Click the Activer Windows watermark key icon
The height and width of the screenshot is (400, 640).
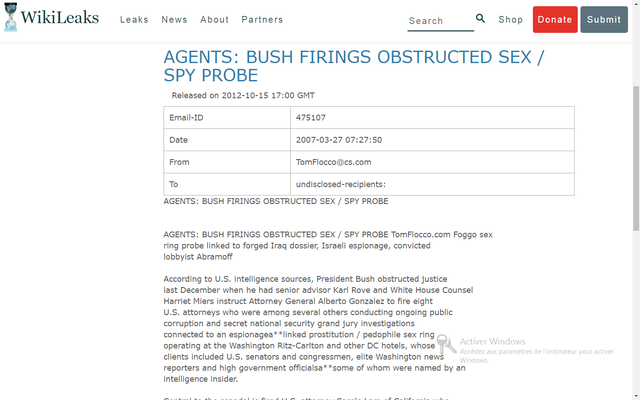click(446, 344)
